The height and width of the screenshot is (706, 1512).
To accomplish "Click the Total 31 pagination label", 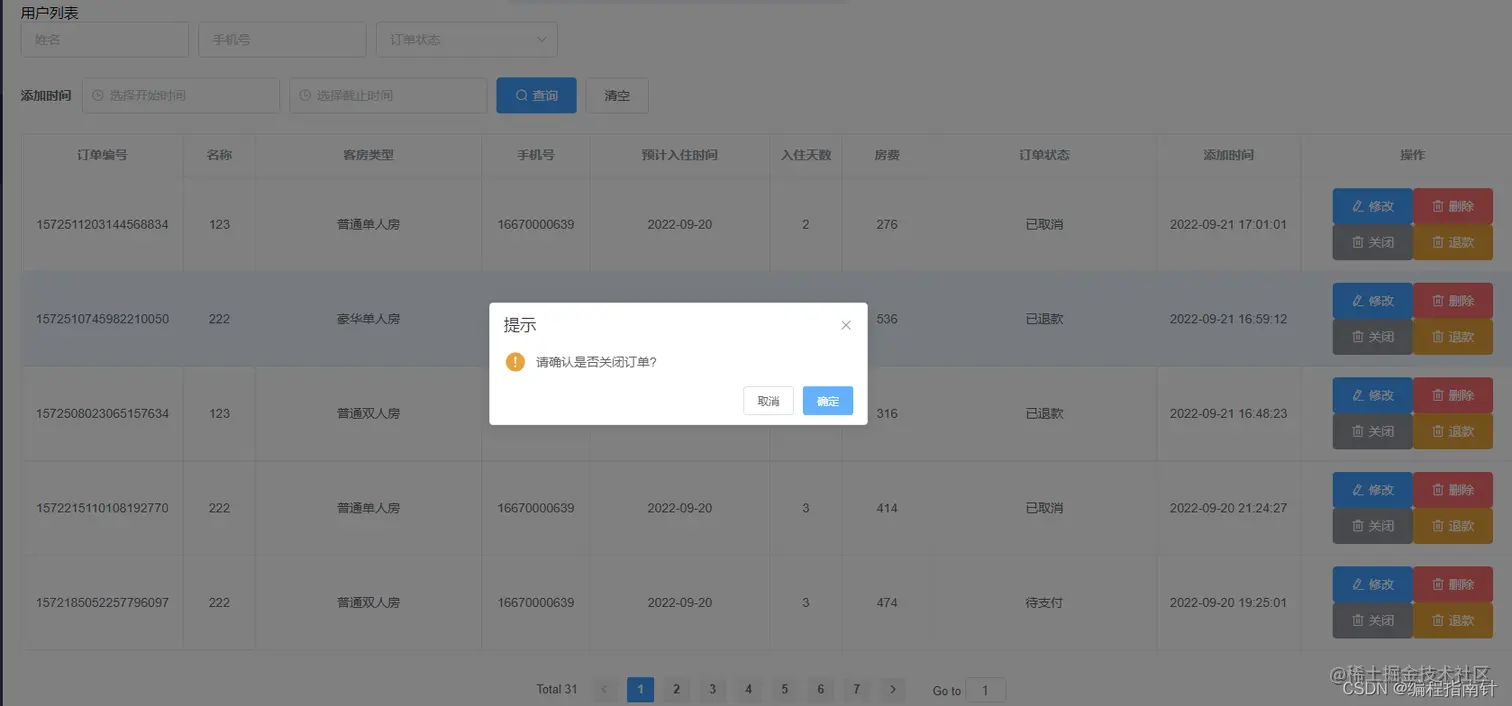I will point(557,689).
